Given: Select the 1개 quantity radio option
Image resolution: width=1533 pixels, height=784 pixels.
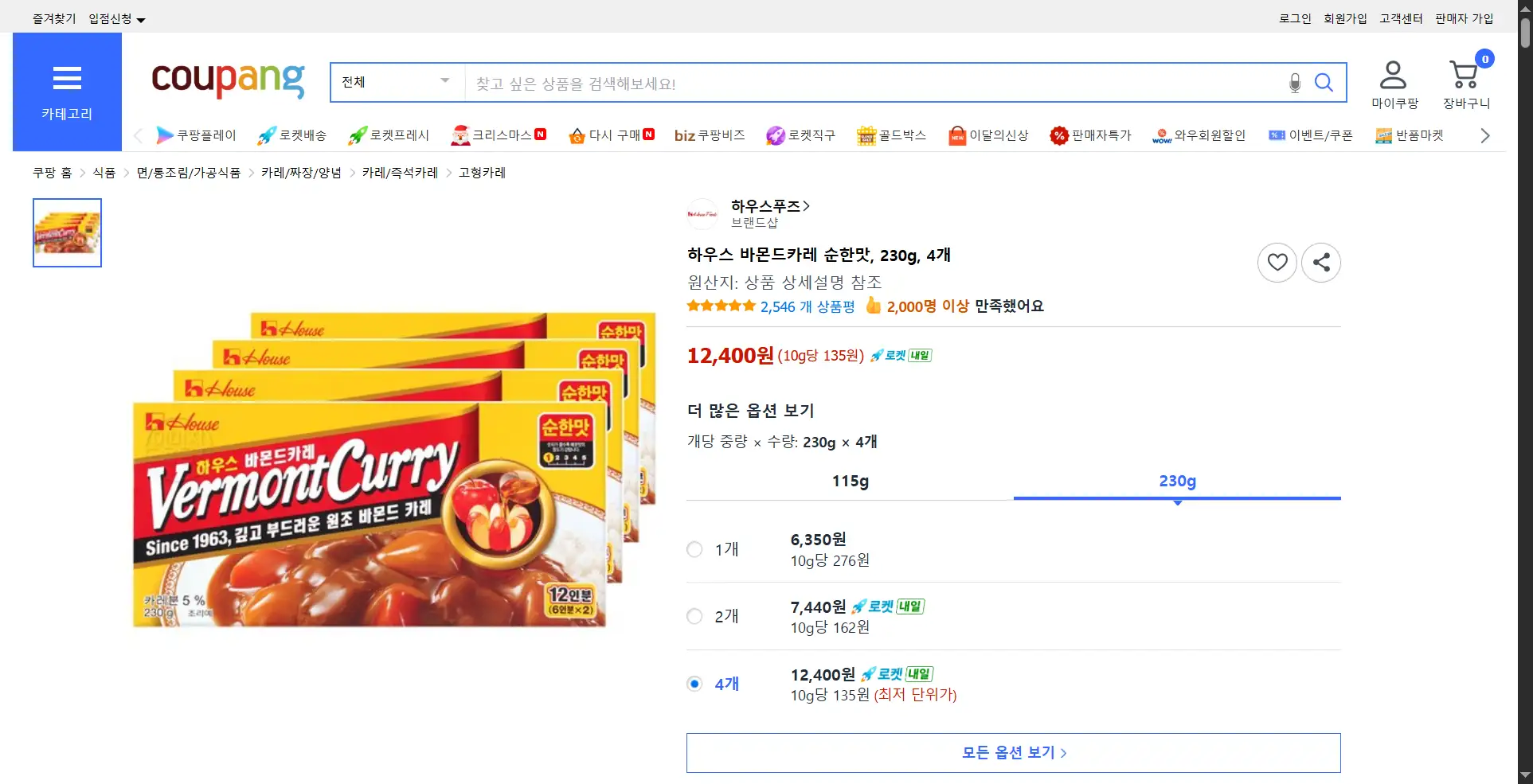Looking at the screenshot, I should [694, 549].
